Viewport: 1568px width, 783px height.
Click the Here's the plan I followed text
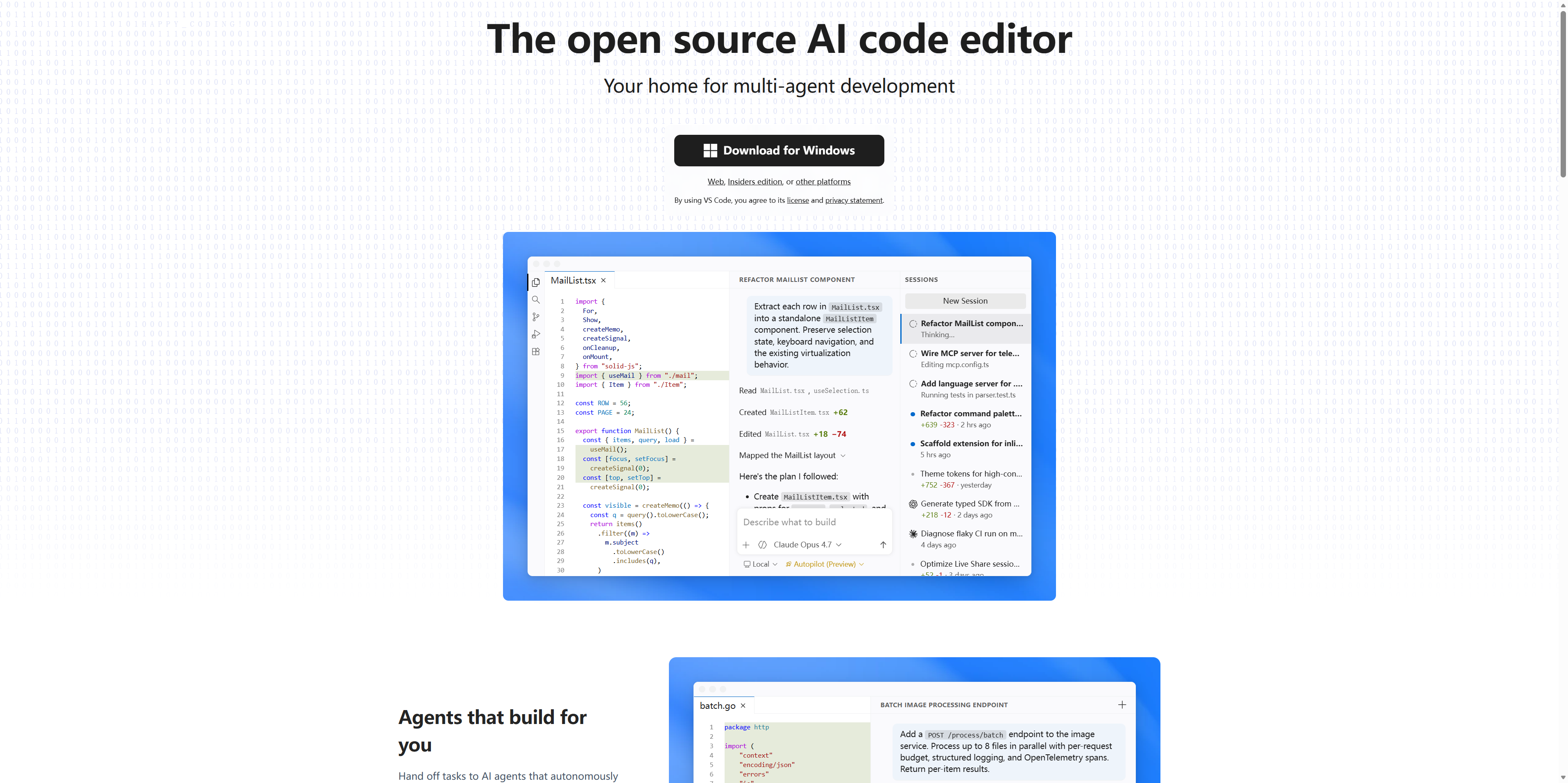coord(788,477)
